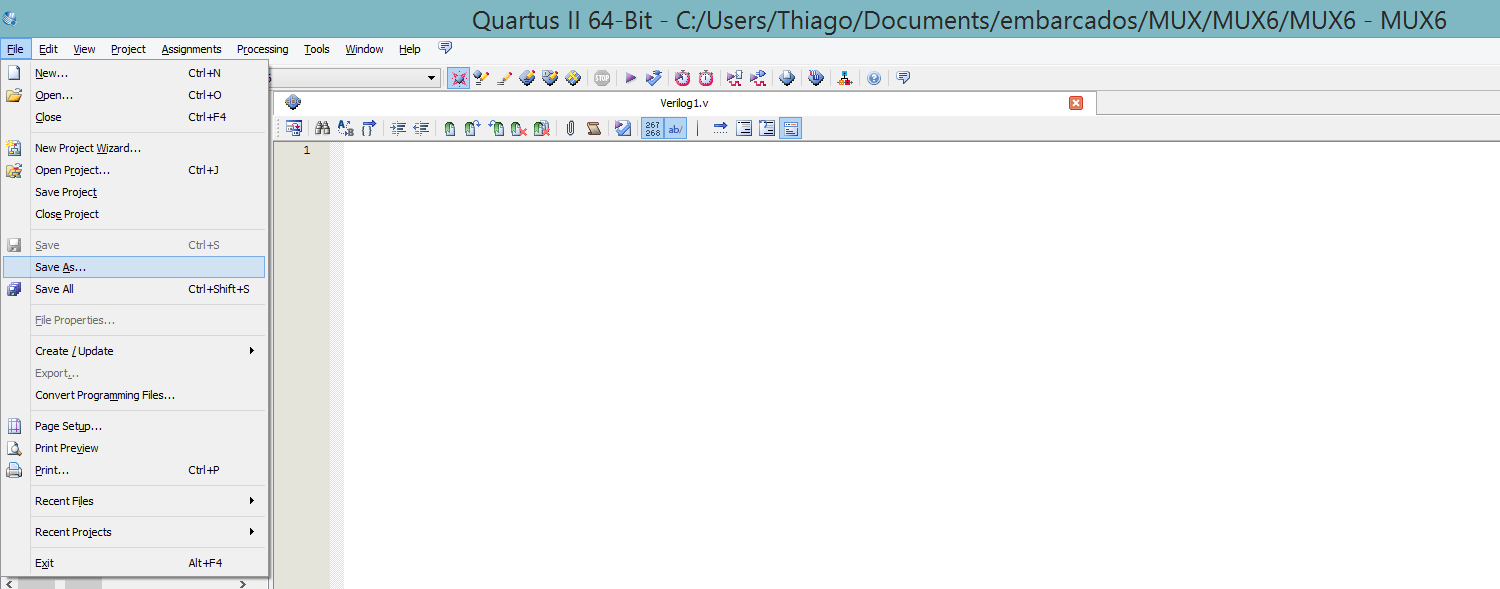The image size is (1500, 589).
Task: Open the Chip Planner gold chip icon
Action: point(573,78)
